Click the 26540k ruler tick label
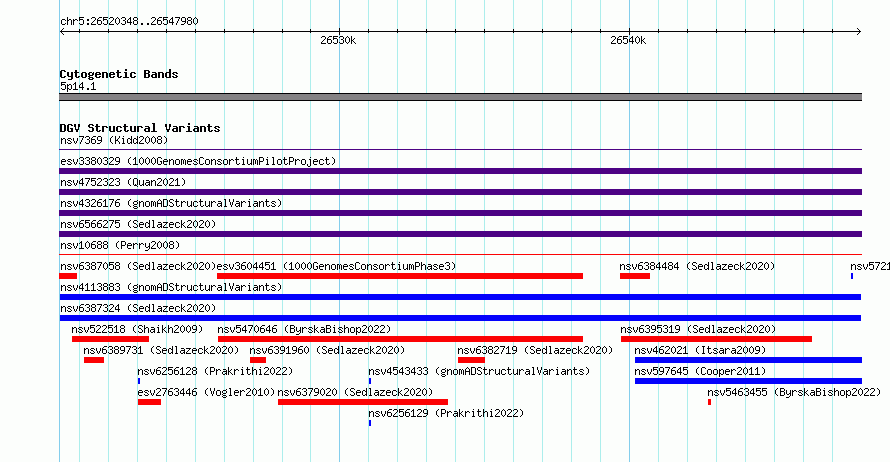Screen dimensions: 890x462 (x=628, y=40)
